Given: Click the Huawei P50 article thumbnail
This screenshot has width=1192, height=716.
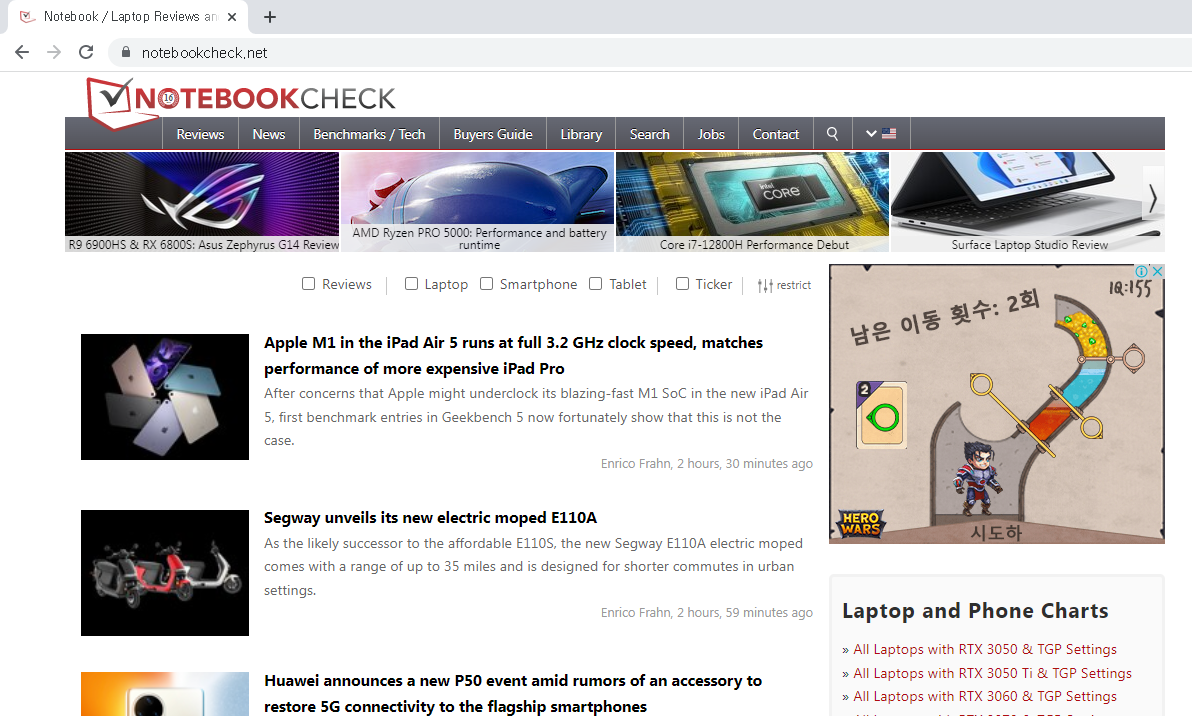Looking at the screenshot, I should coord(165,694).
